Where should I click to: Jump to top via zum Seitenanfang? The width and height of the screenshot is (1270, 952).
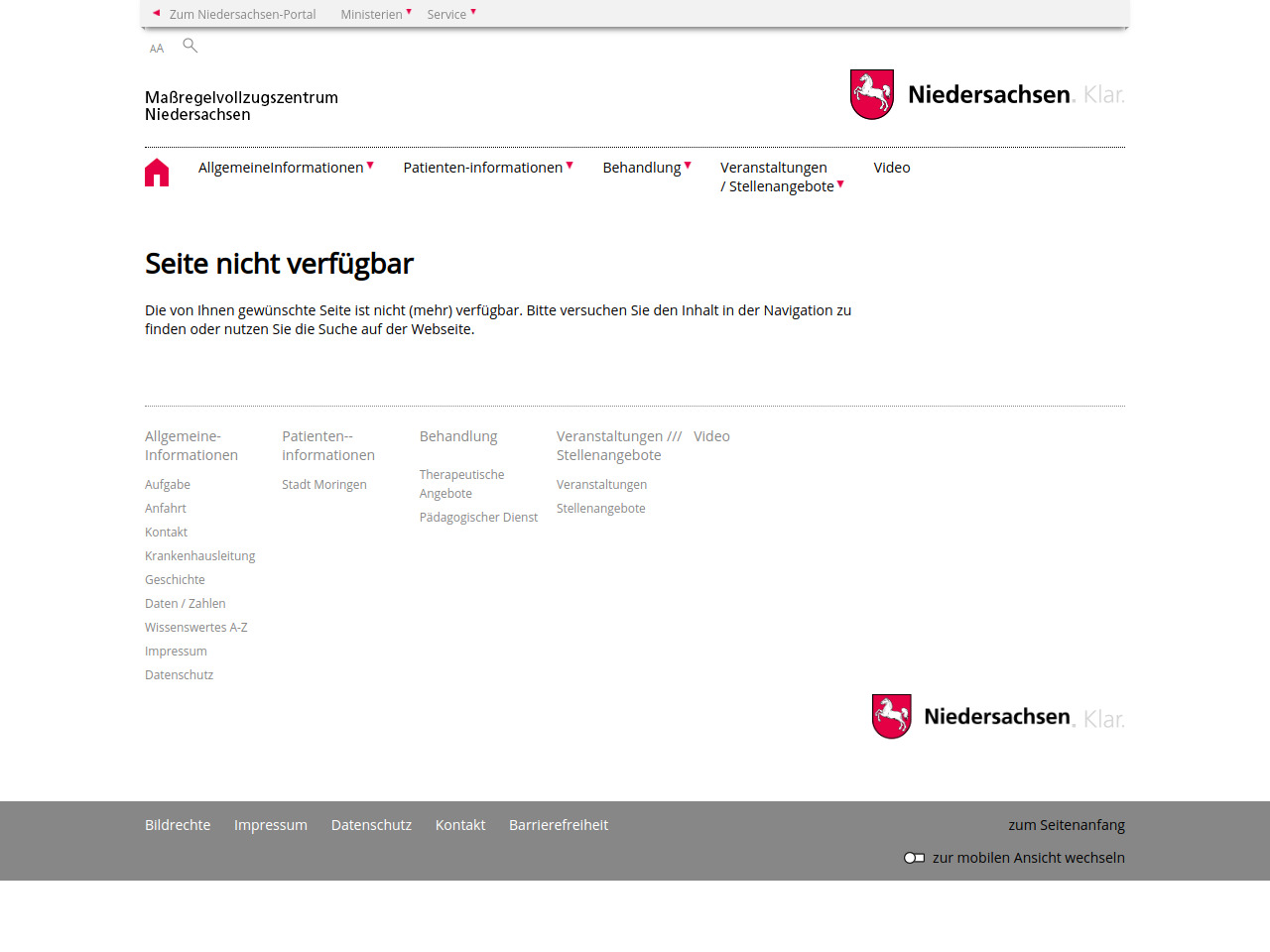tap(1066, 825)
